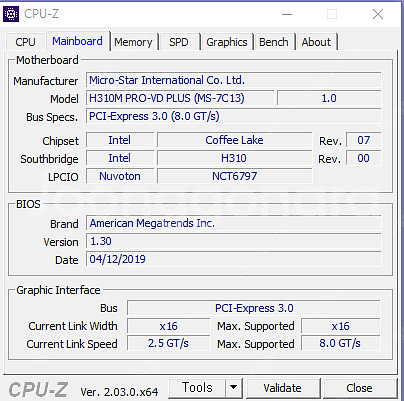
Task: Click the Chipset vendor Intel field
Action: coord(120,140)
